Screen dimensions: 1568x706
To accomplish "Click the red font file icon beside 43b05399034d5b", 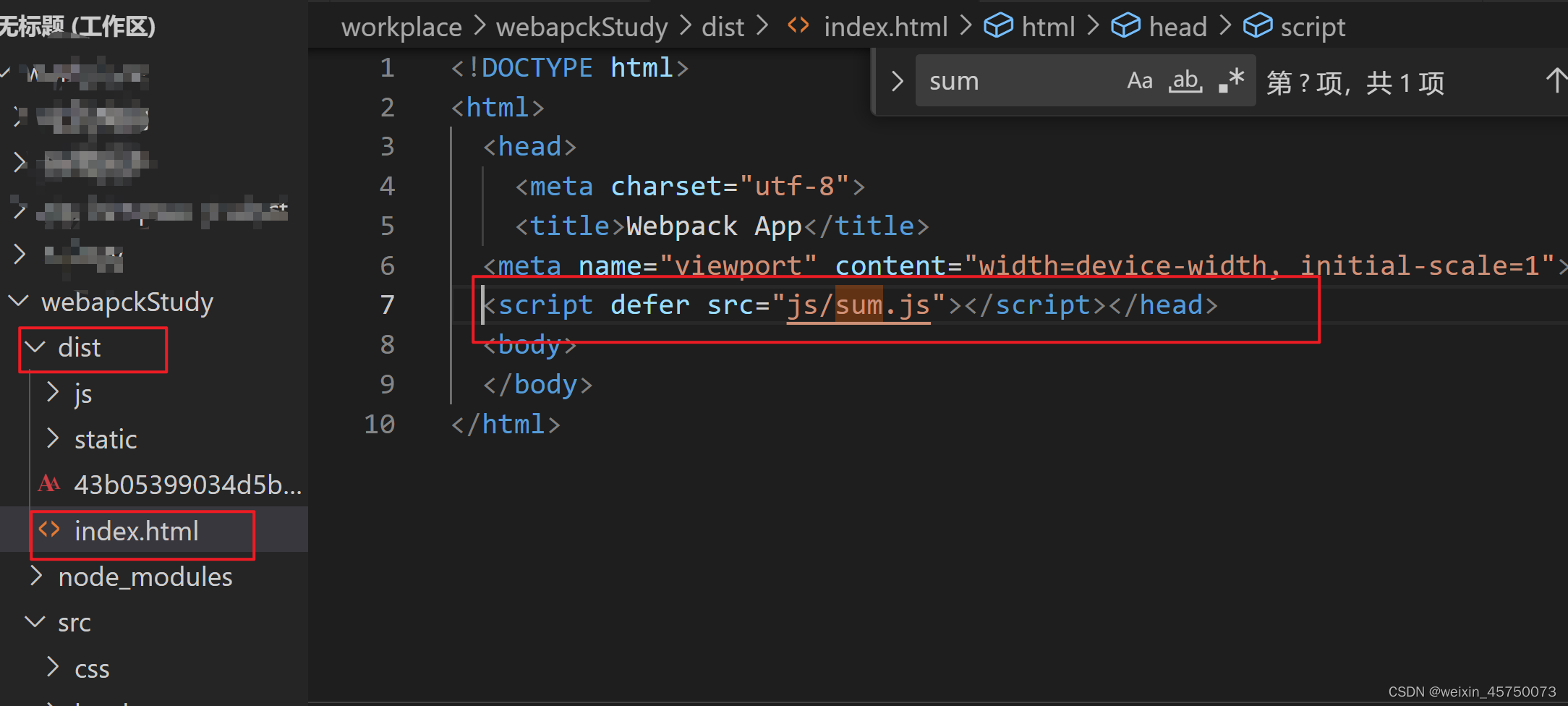I will pyautogui.click(x=48, y=484).
